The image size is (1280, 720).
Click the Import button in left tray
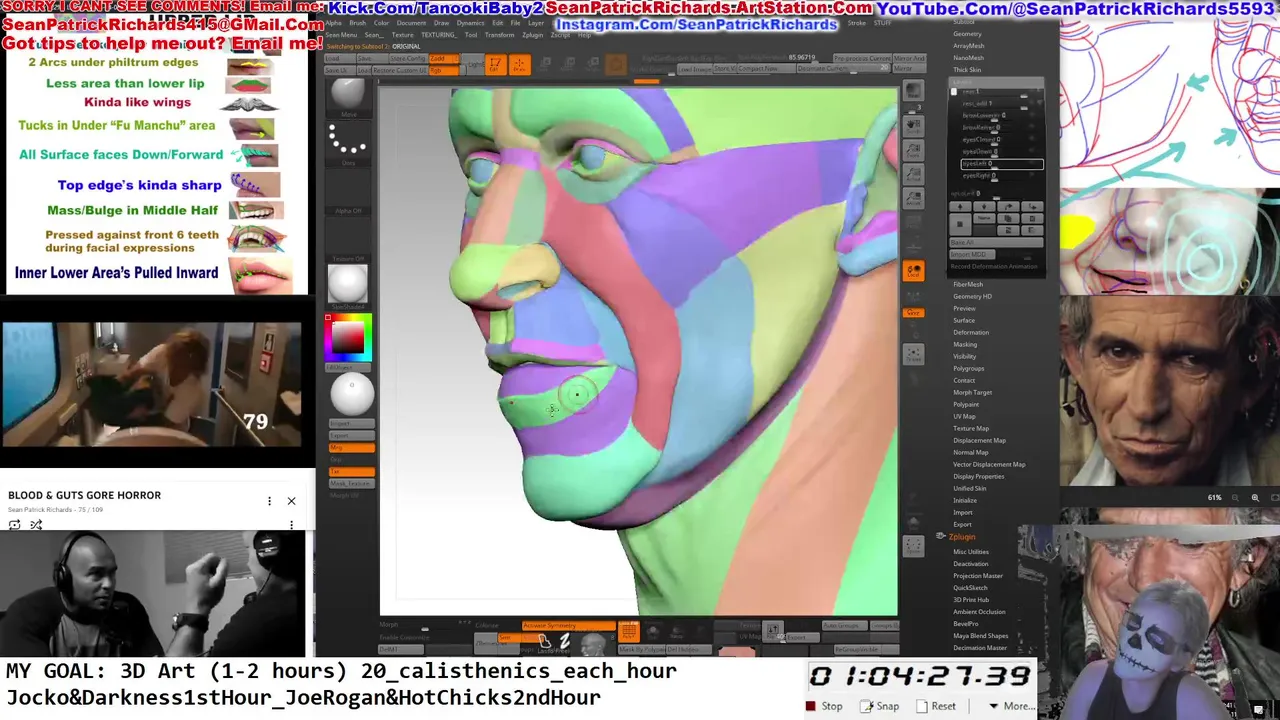coord(352,423)
